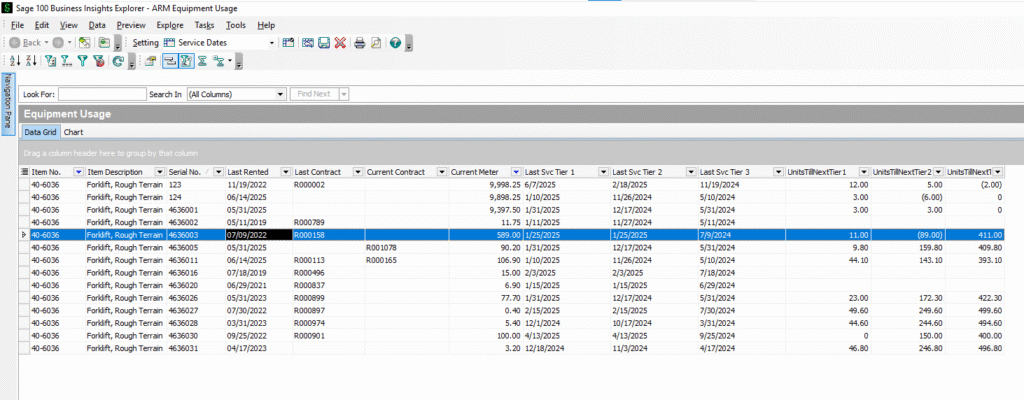
Task: Toggle the highlighted quick filter icon
Action: click(185, 61)
